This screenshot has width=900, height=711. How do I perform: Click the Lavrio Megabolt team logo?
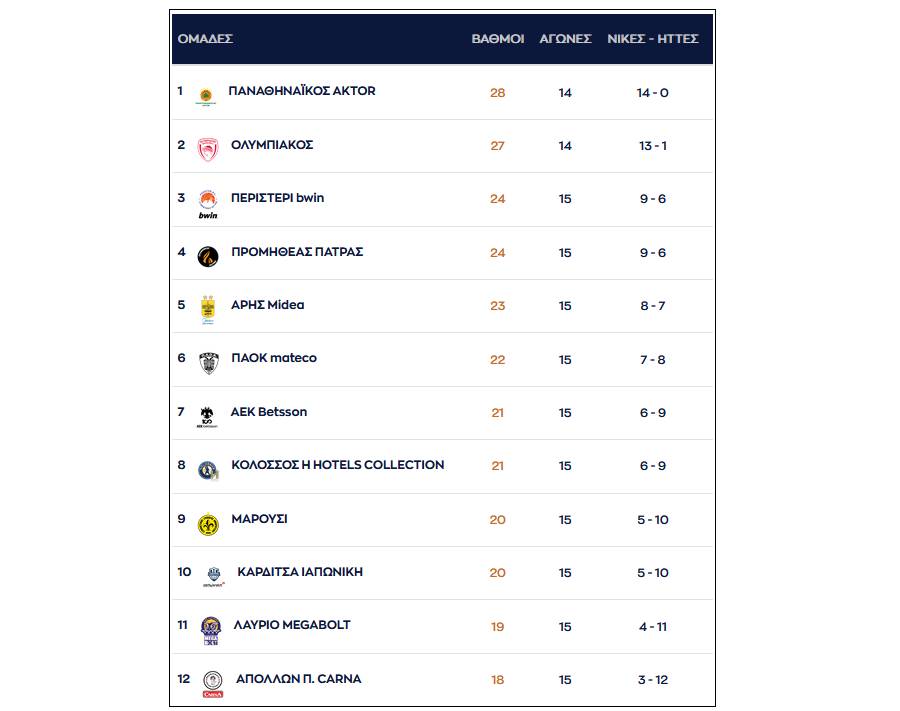click(209, 631)
